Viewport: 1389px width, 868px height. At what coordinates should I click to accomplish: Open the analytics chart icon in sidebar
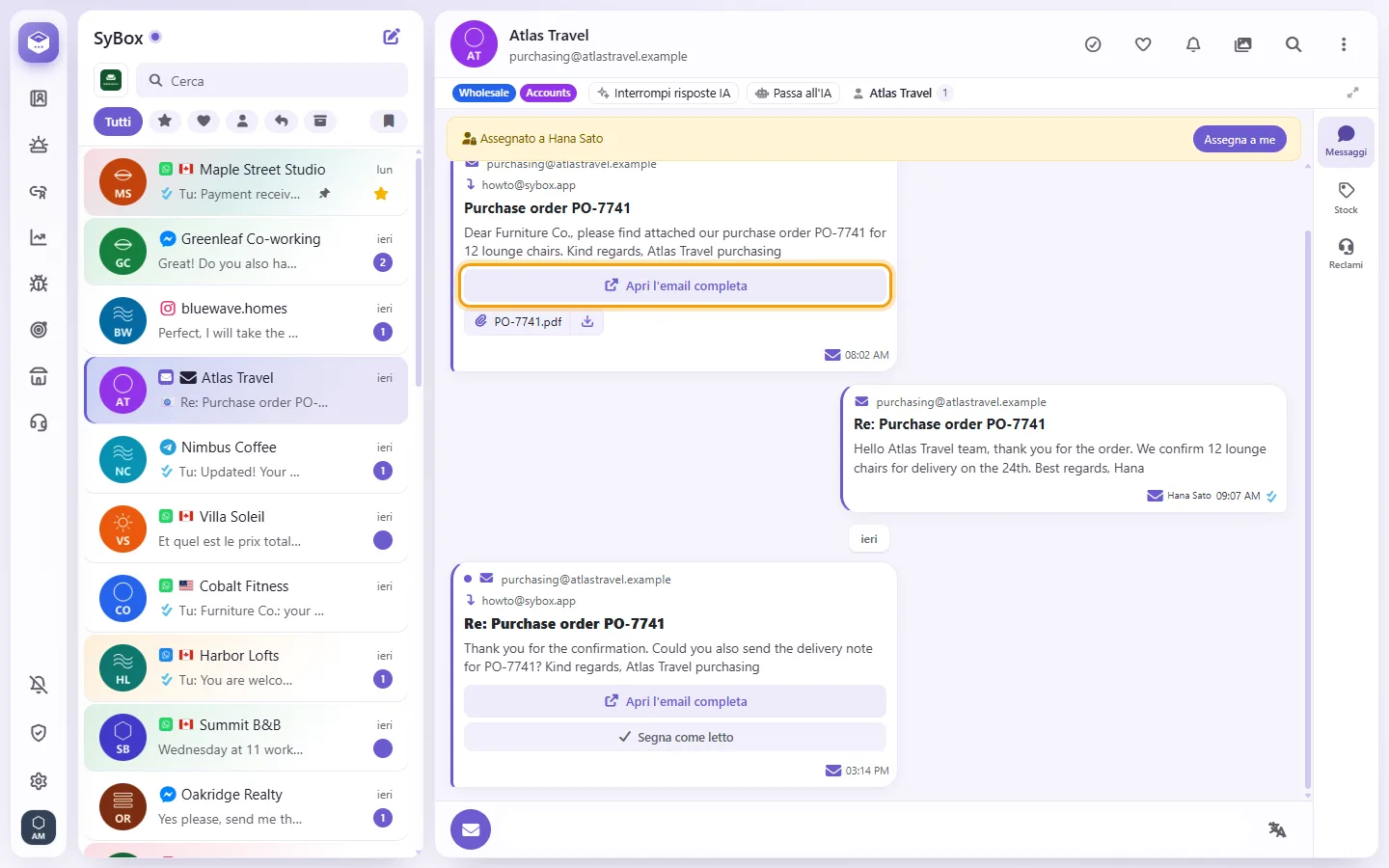point(39,237)
